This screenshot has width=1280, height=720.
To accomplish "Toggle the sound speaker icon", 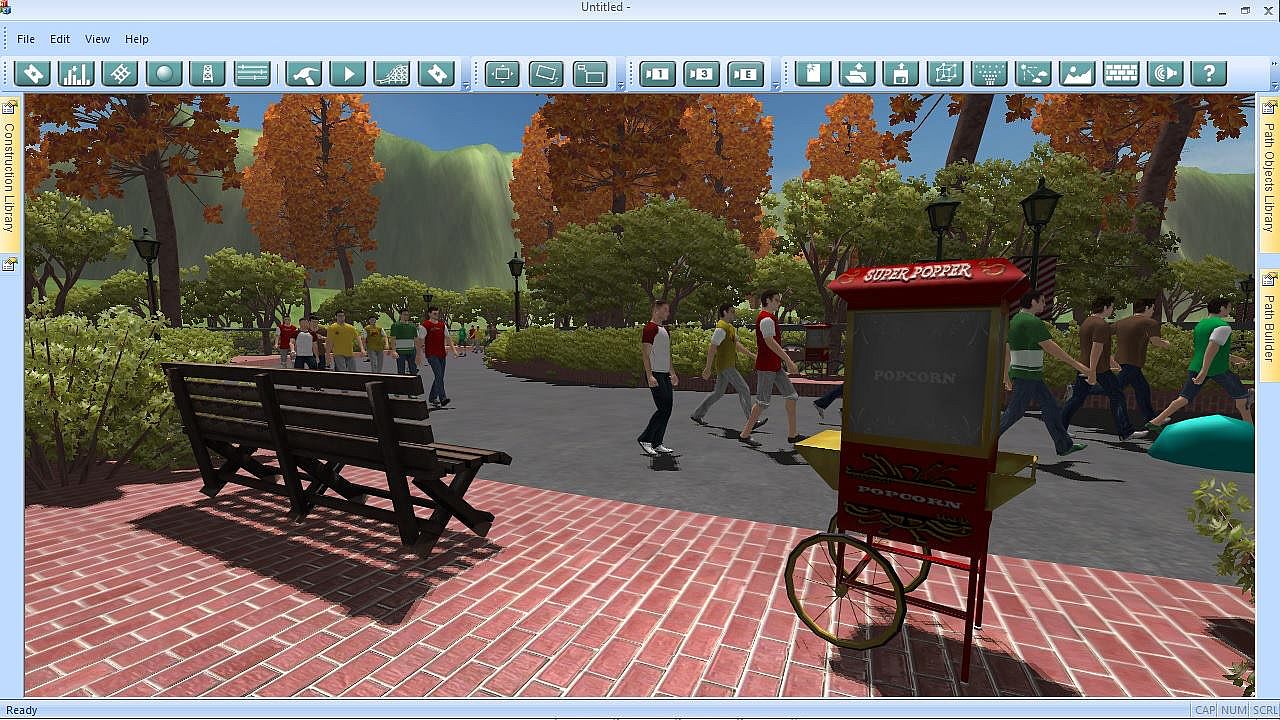I will [x=1165, y=73].
